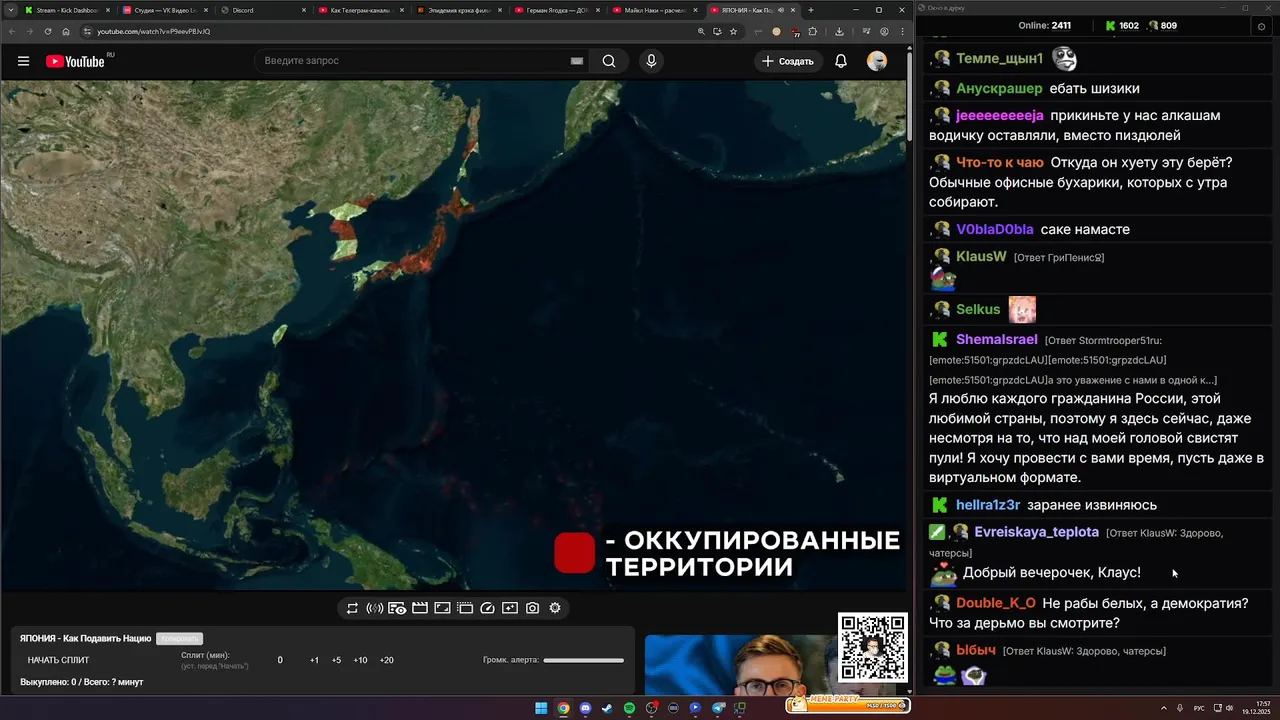Bookmark this page with star icon
Viewport: 1280px width, 720px height.
733,31
